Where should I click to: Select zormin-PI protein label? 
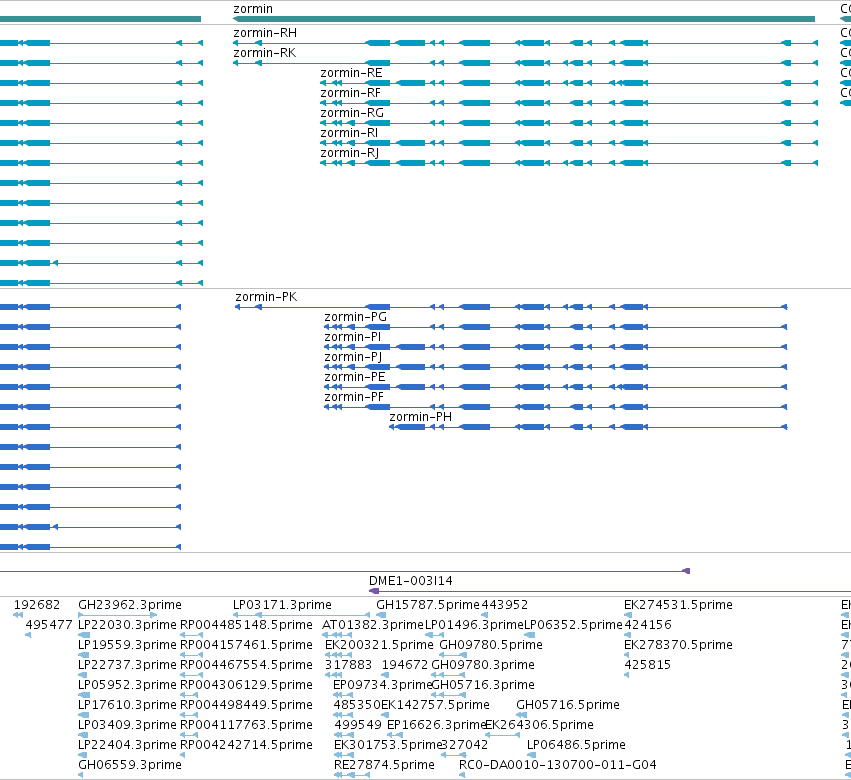(353, 337)
